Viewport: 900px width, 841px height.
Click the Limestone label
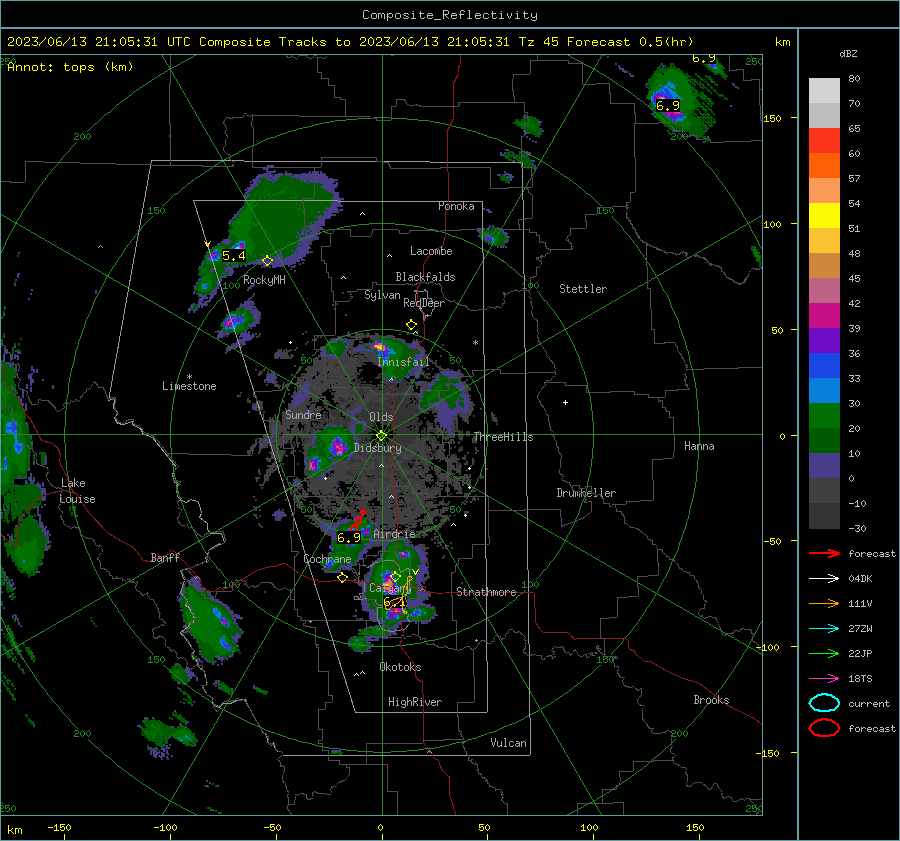click(x=189, y=386)
